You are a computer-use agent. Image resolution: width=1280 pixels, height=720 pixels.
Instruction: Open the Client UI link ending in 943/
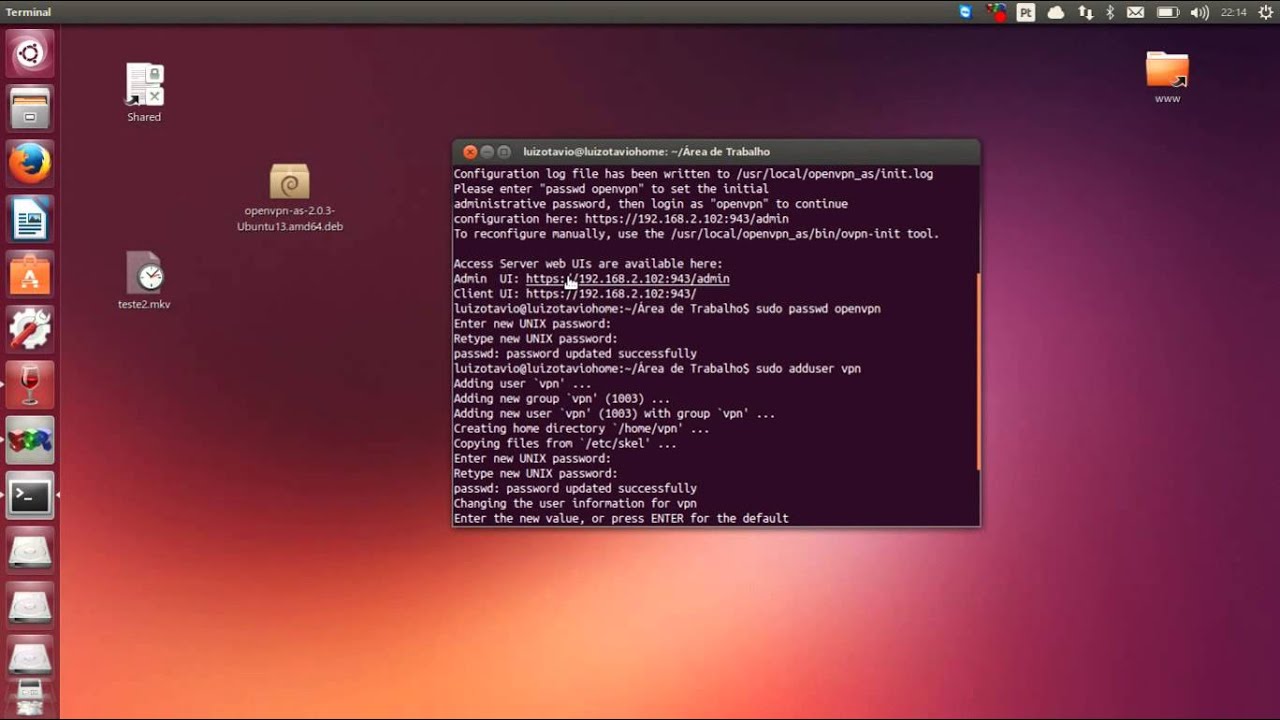[x=611, y=294]
